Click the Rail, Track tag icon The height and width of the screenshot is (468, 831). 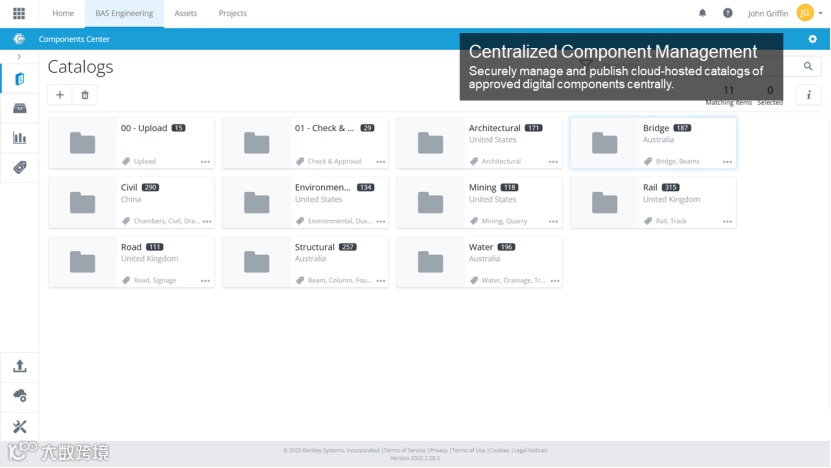pos(648,221)
